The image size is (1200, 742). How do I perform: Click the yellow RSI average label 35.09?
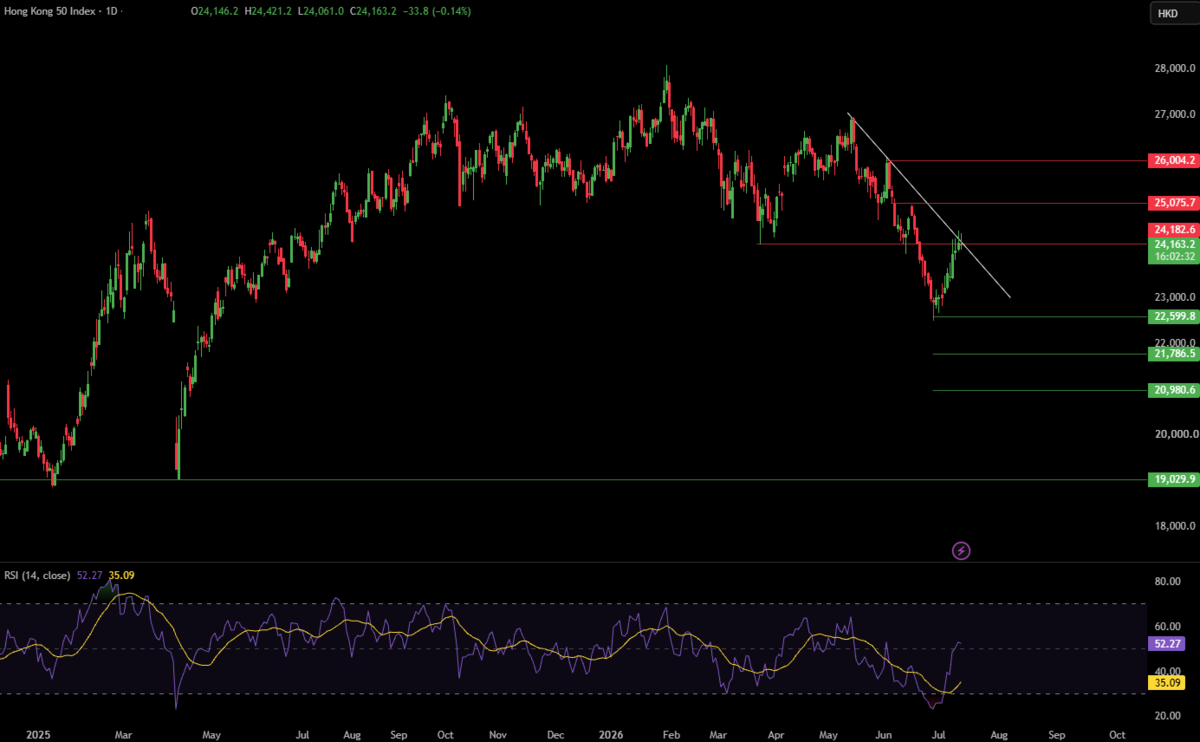pyautogui.click(x=1167, y=684)
